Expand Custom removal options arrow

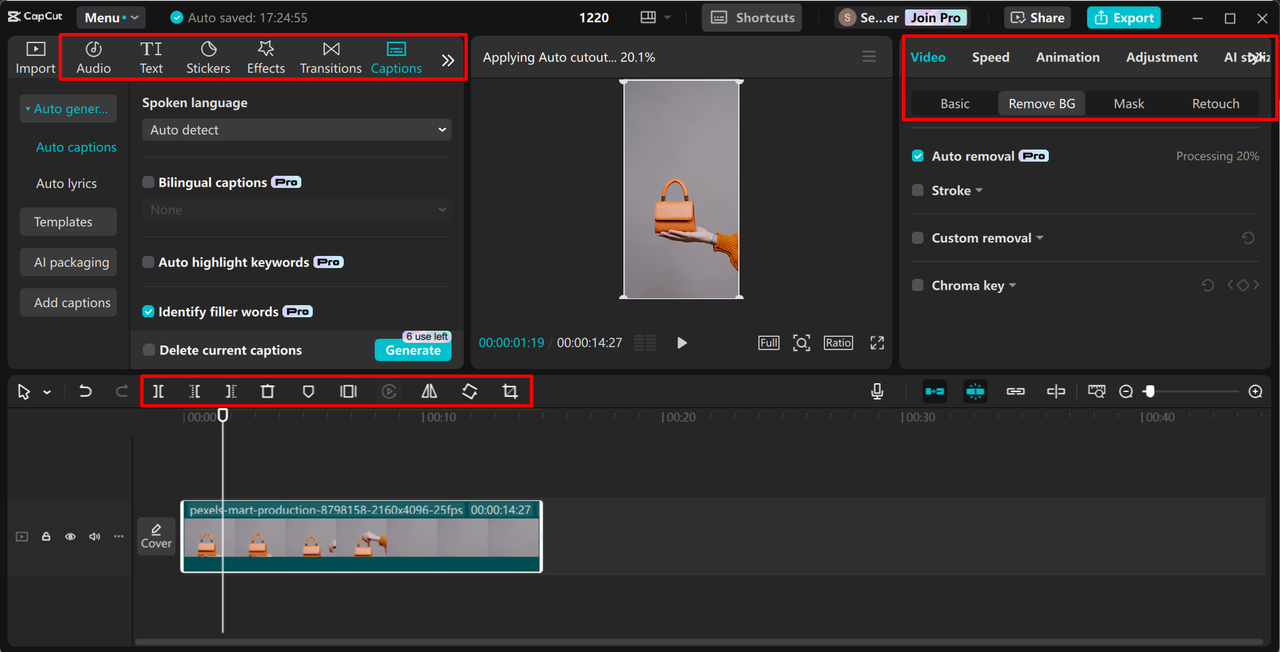[1040, 238]
